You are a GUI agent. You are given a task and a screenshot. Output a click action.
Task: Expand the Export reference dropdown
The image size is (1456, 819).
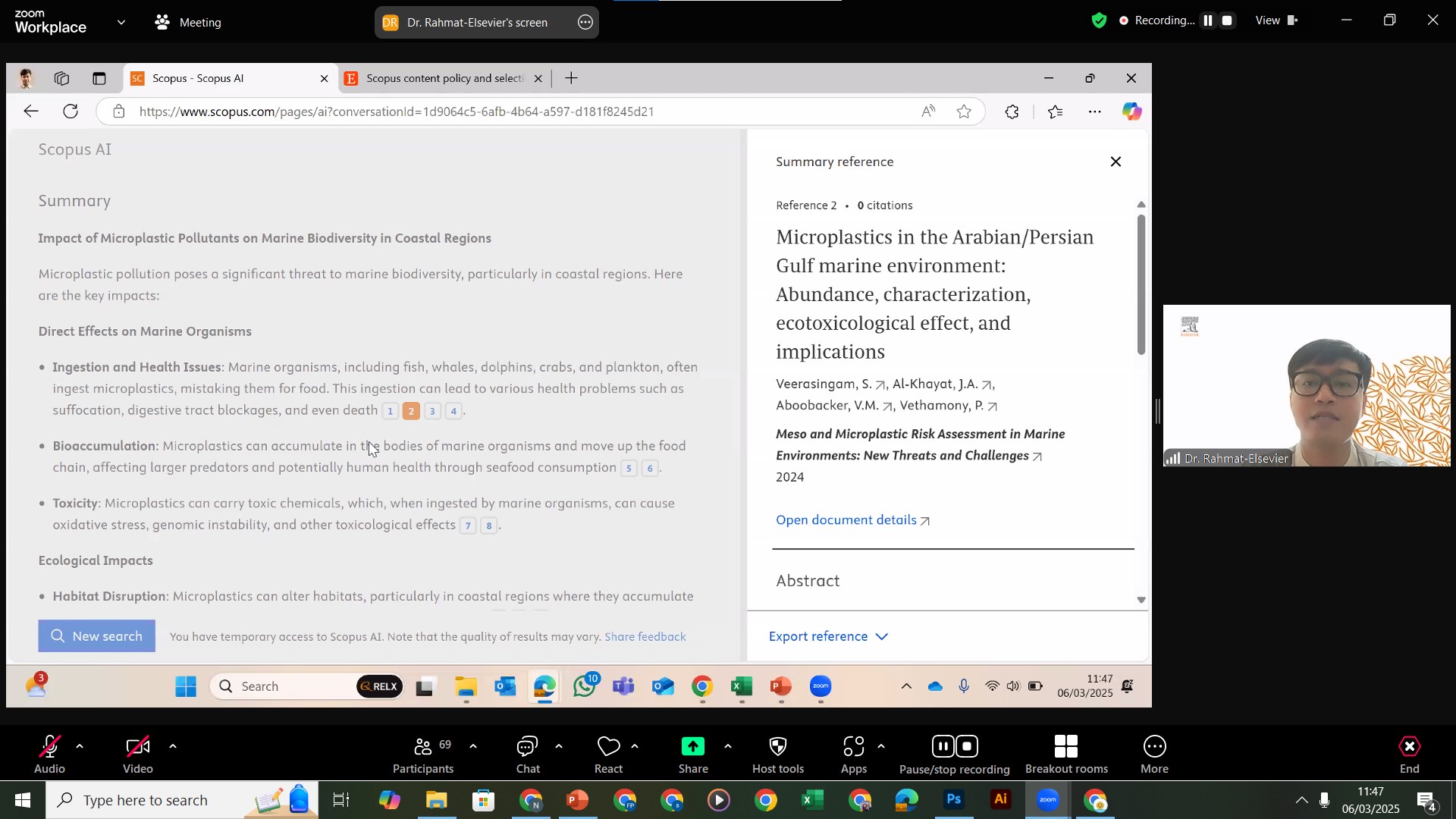[x=828, y=636]
